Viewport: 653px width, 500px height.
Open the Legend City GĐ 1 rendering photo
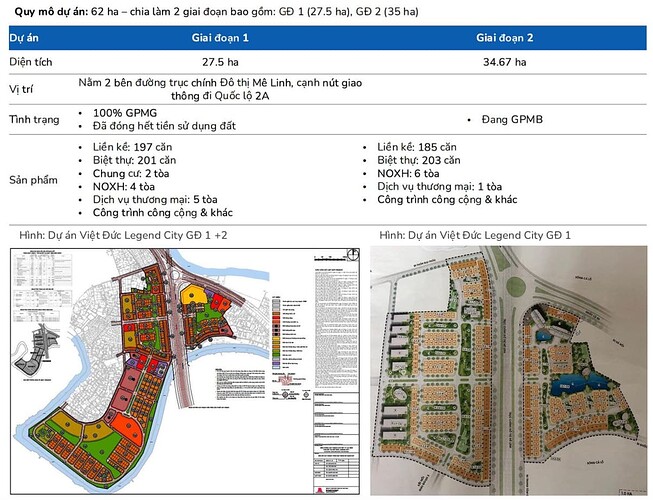508,371
